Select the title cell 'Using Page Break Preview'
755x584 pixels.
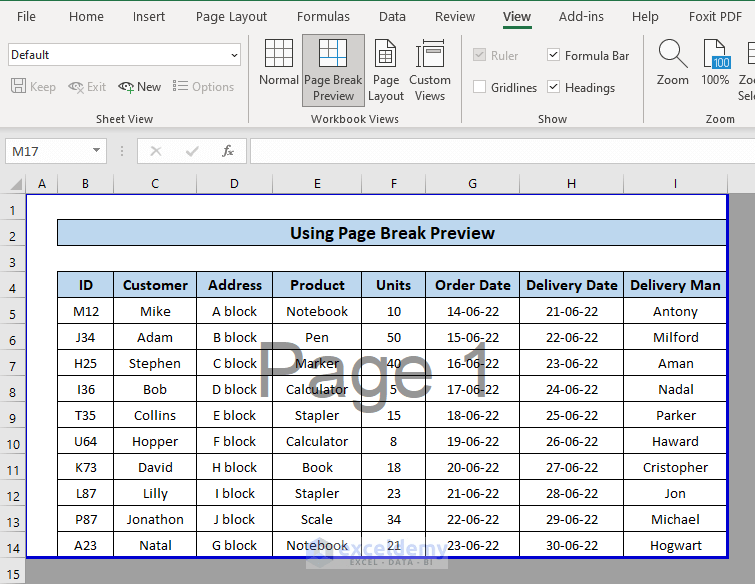coord(391,233)
